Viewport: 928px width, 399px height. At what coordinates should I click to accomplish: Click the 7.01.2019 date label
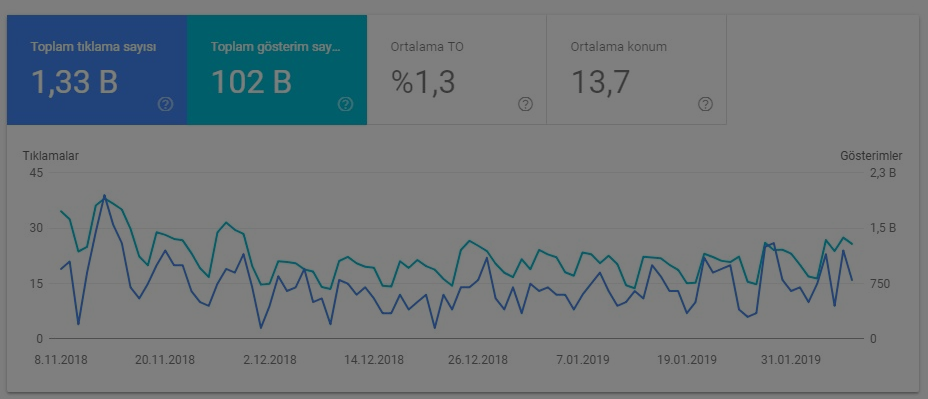tap(582, 360)
